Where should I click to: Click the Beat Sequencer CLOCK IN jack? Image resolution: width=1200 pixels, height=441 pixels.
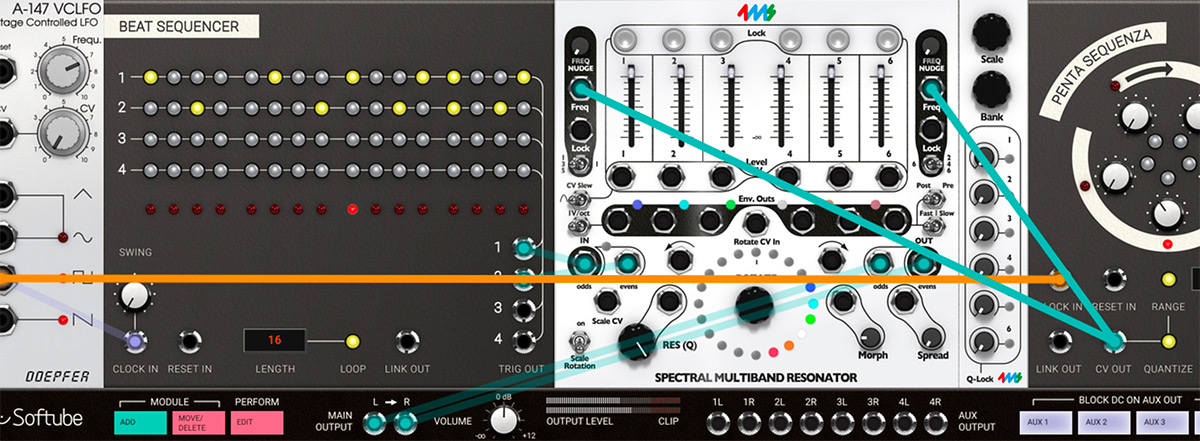(x=136, y=342)
